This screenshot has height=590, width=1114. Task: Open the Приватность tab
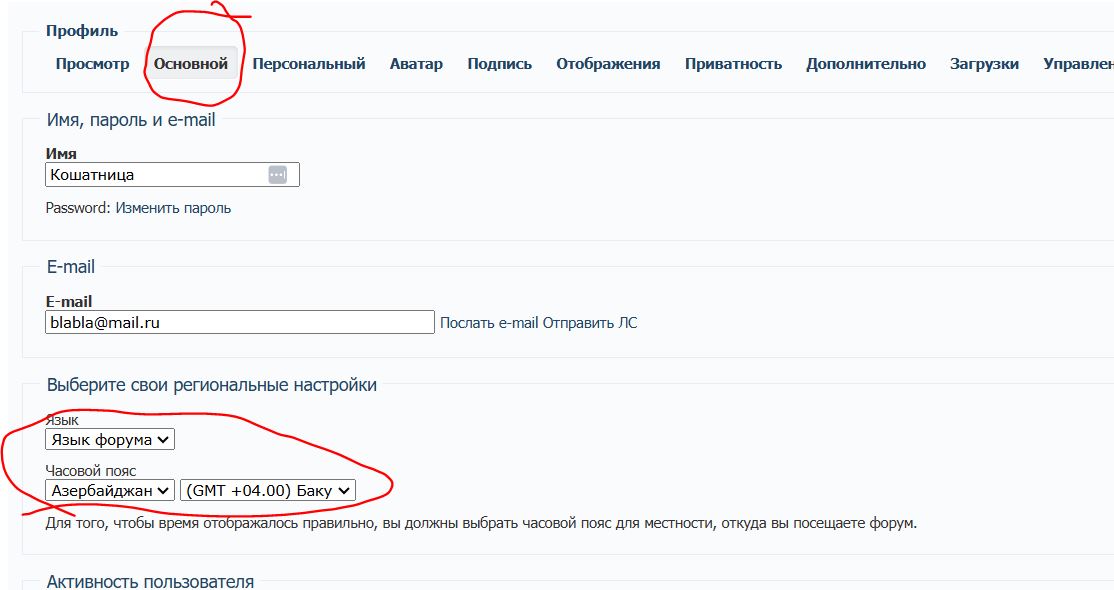coord(733,64)
